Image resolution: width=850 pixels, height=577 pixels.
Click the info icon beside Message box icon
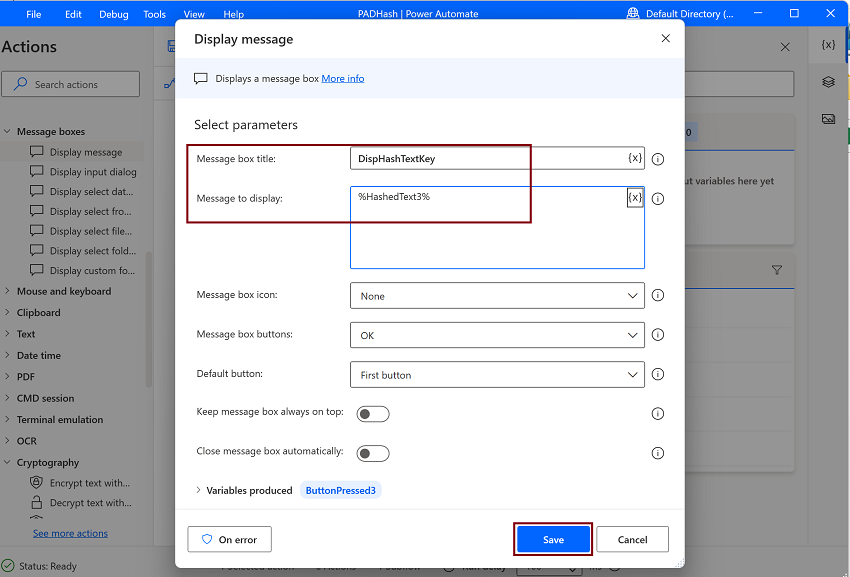658,296
